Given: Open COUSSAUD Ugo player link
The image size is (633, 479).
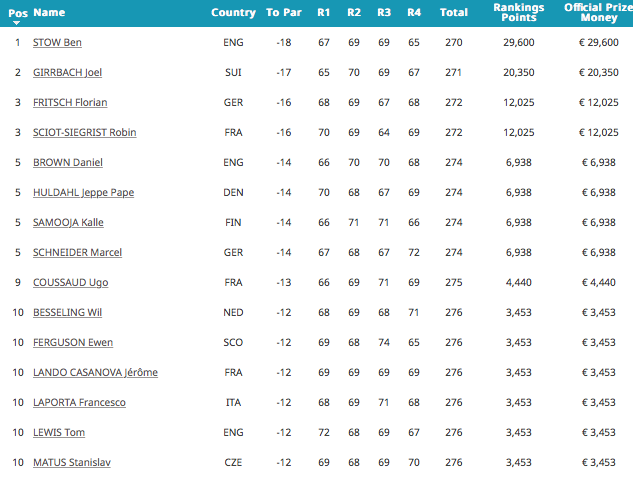Looking at the screenshot, I should 71,282.
